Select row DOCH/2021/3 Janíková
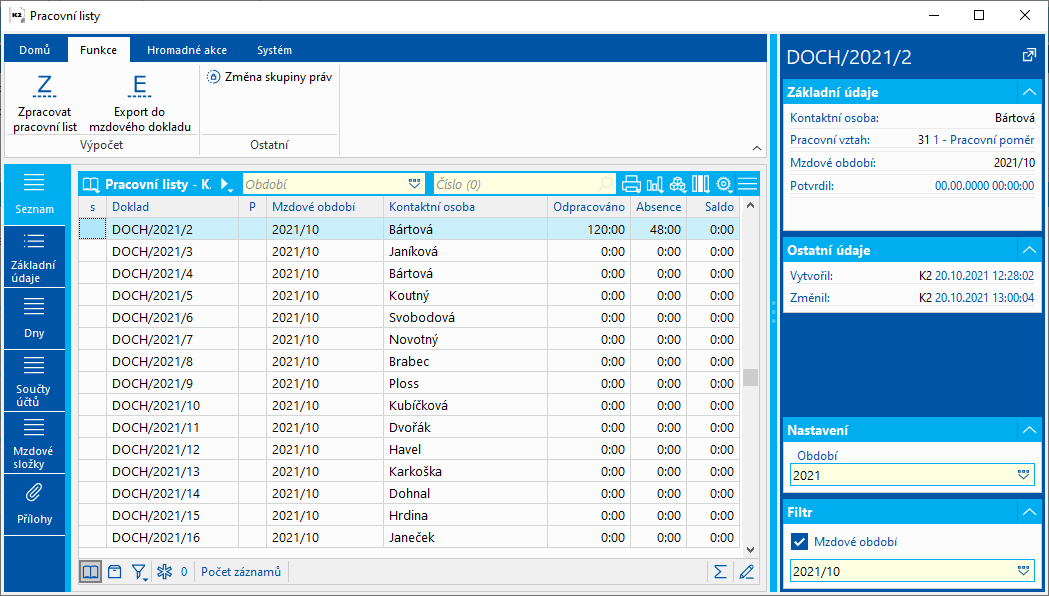Viewport: 1049px width, 596px height. [409, 252]
